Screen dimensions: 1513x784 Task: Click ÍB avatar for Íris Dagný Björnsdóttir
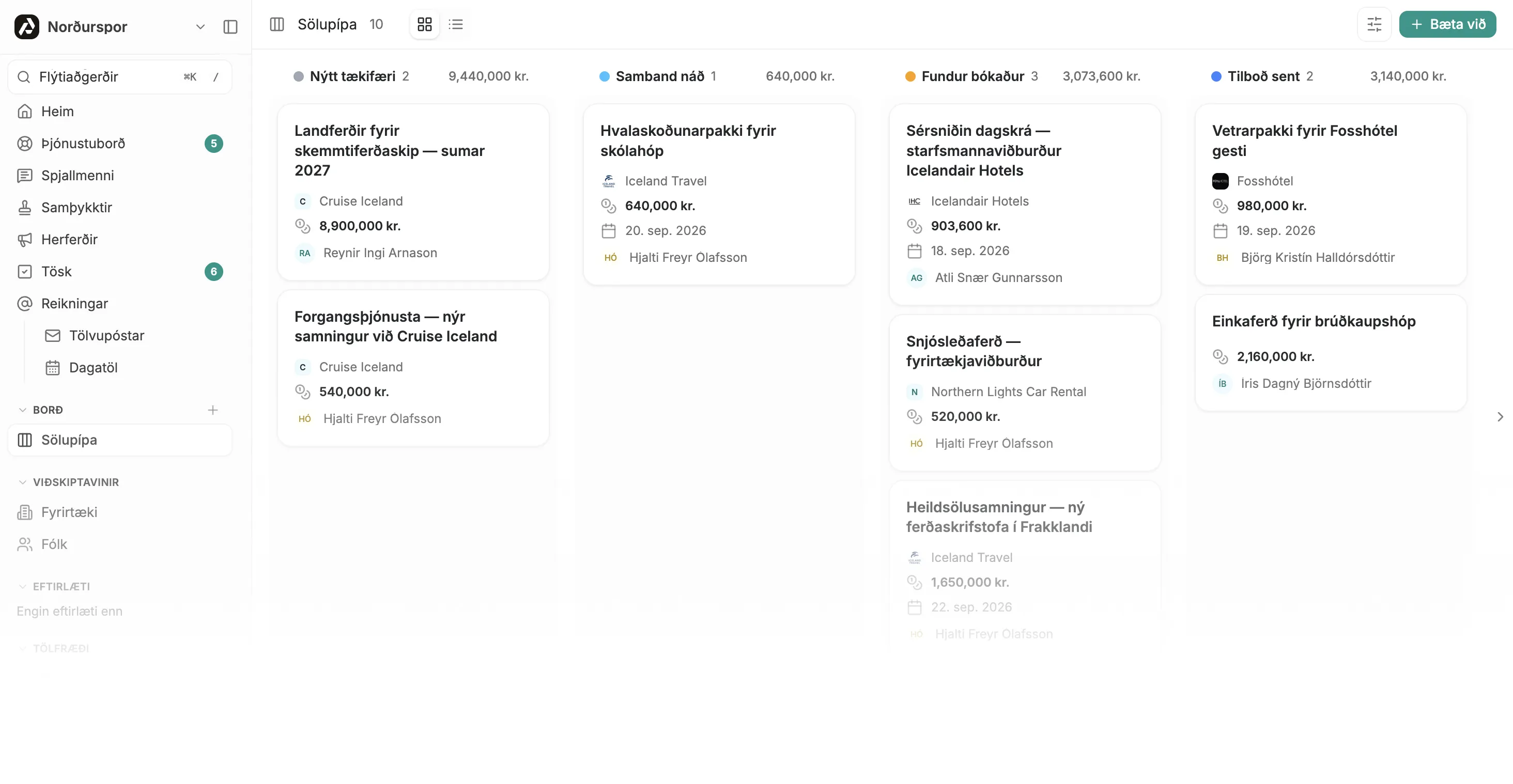click(1222, 384)
